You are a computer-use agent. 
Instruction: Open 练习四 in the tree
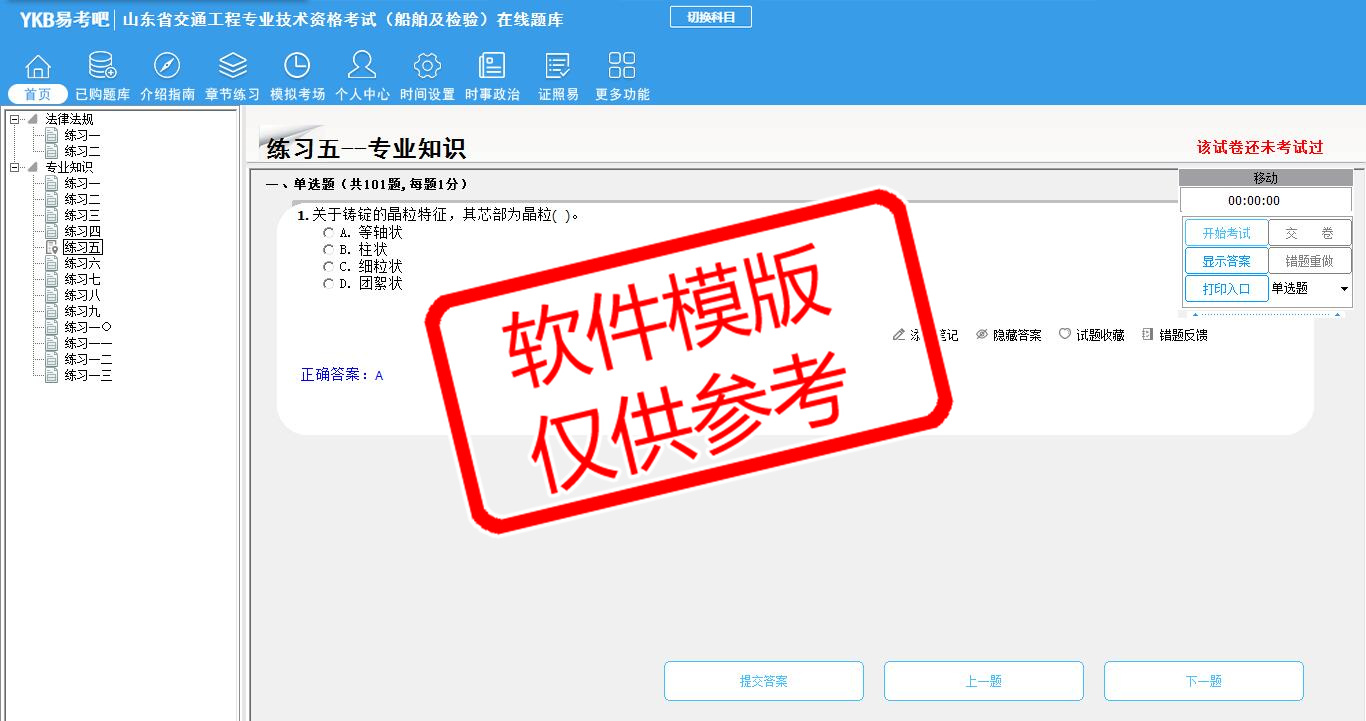pyautogui.click(x=82, y=231)
